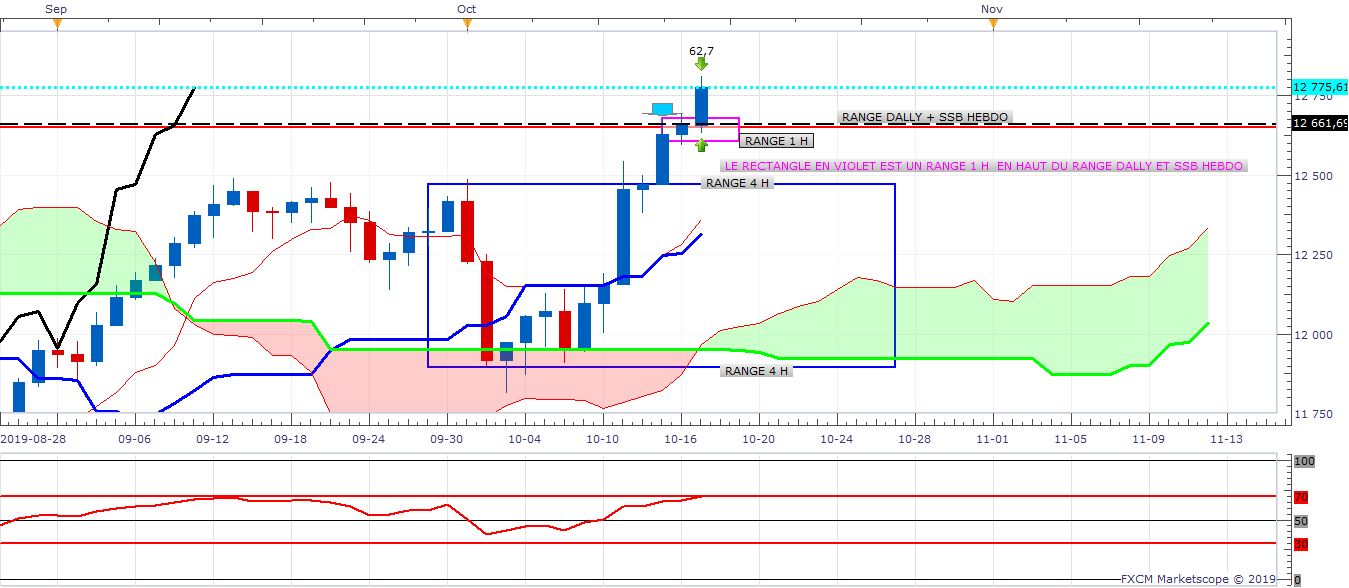Viewport: 1349px width, 588px height.
Task: Click the 11 750 price axis label
Action: (x=1314, y=414)
